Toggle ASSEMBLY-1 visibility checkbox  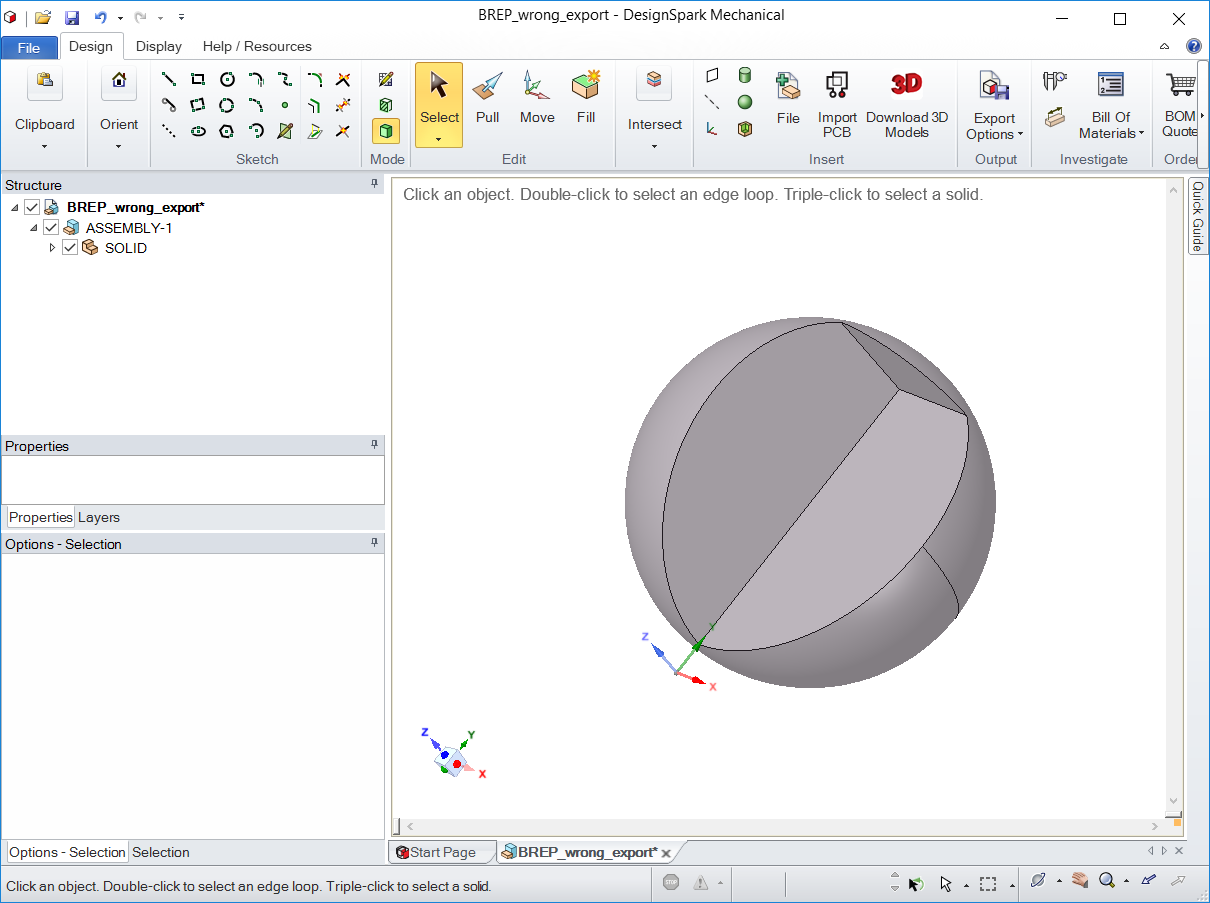(51, 228)
